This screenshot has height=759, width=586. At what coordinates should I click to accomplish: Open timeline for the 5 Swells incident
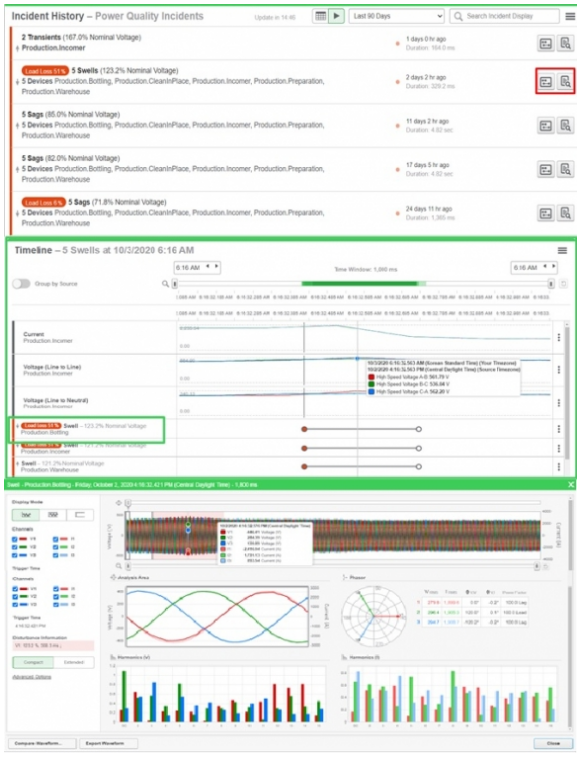546,82
